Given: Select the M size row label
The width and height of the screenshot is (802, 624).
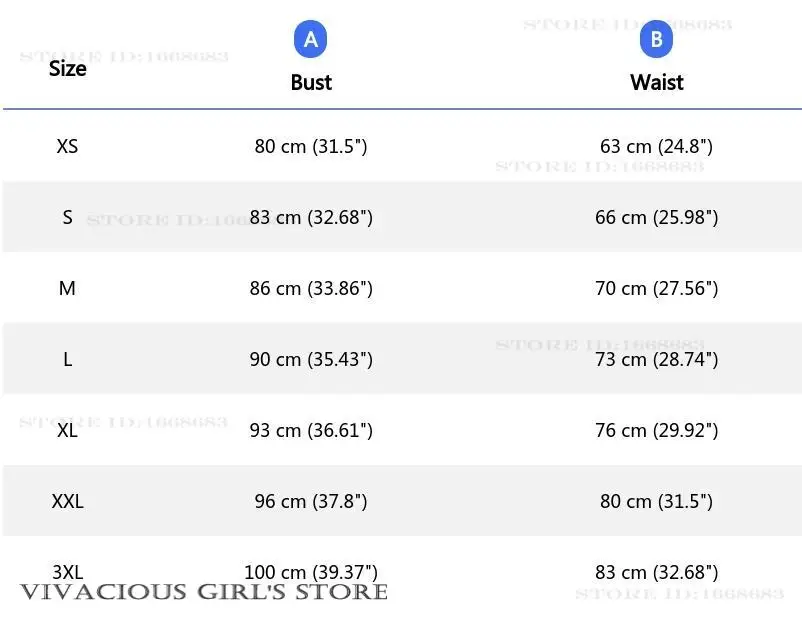Looking at the screenshot, I should (67, 288).
